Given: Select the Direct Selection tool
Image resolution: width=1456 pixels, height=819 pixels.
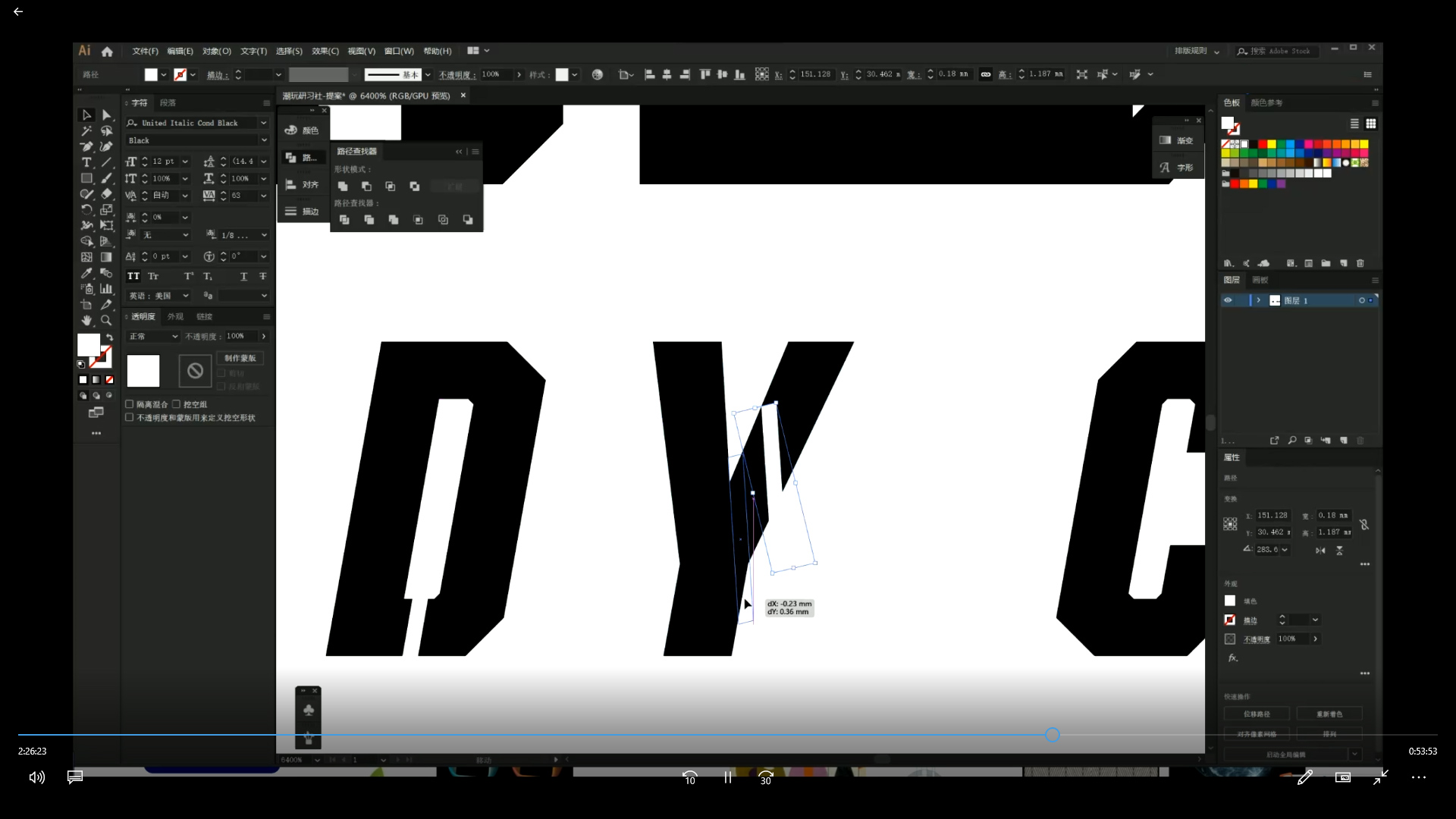Looking at the screenshot, I should click(106, 115).
